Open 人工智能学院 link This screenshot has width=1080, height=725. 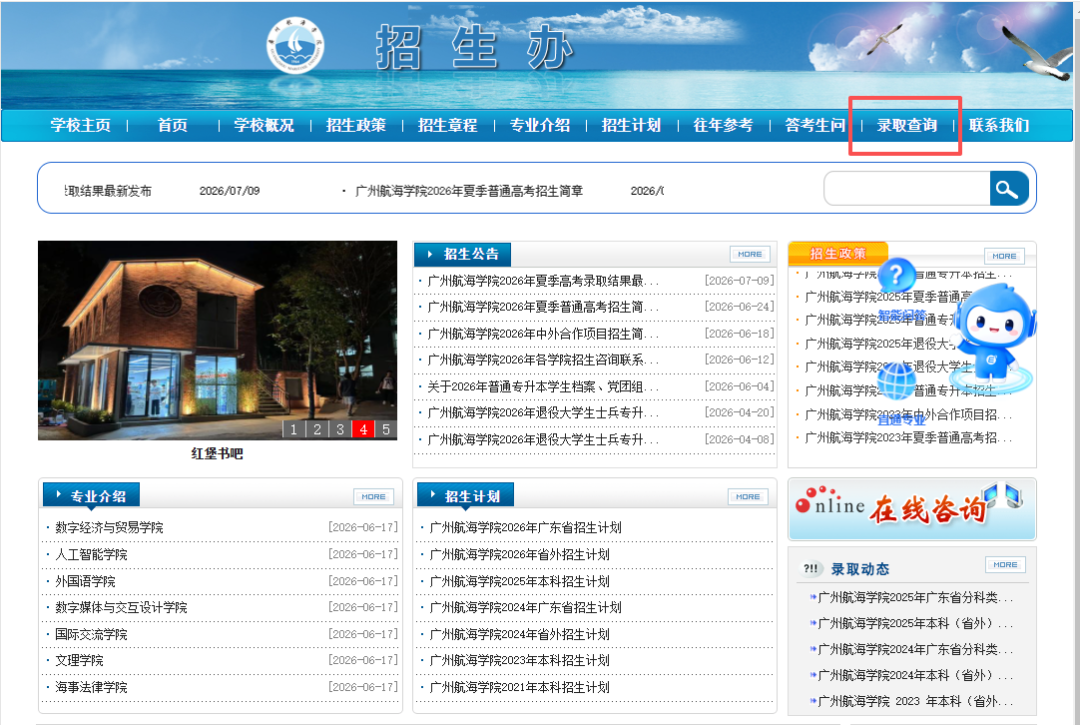(91, 554)
